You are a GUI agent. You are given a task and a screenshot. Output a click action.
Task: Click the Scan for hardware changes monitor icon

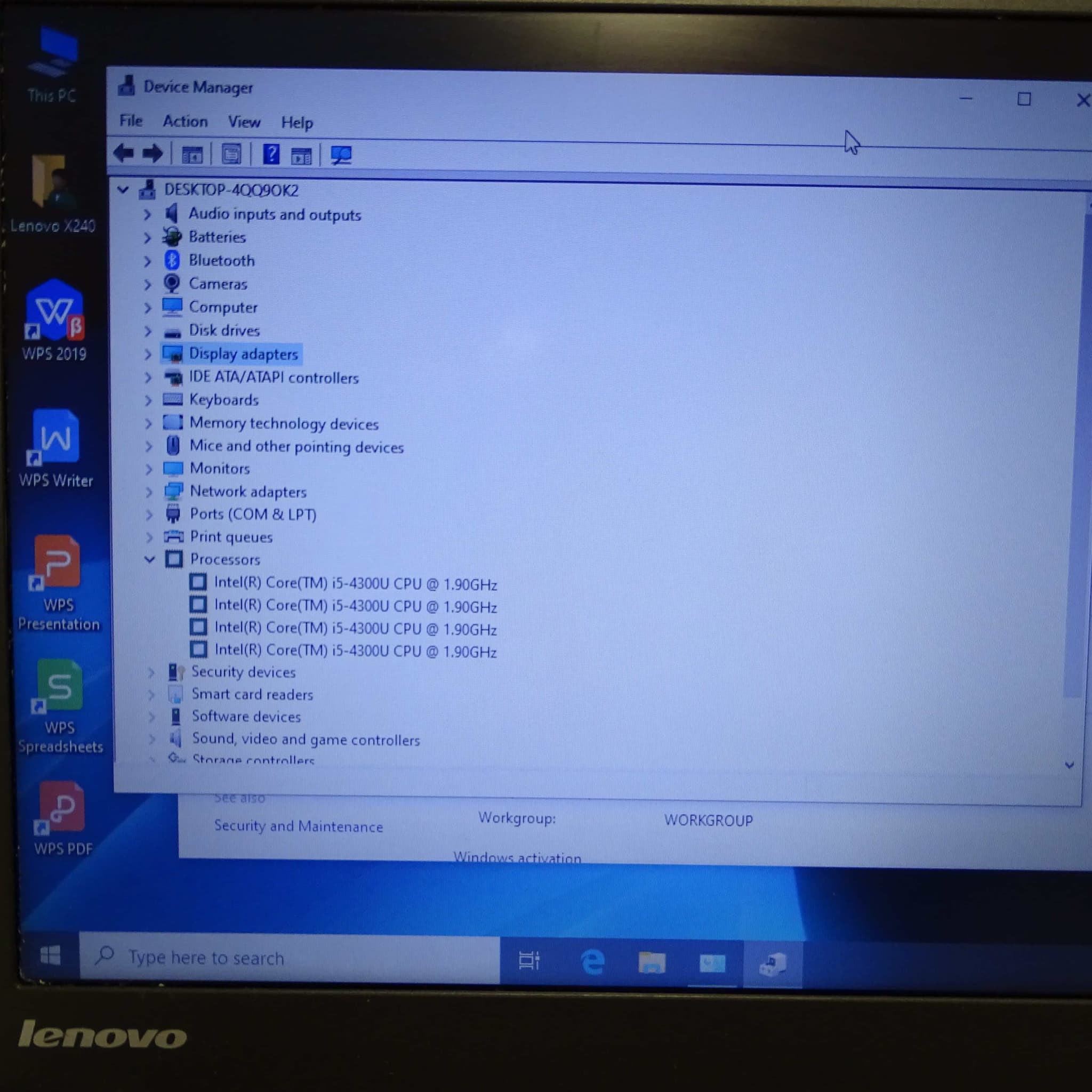coord(341,156)
